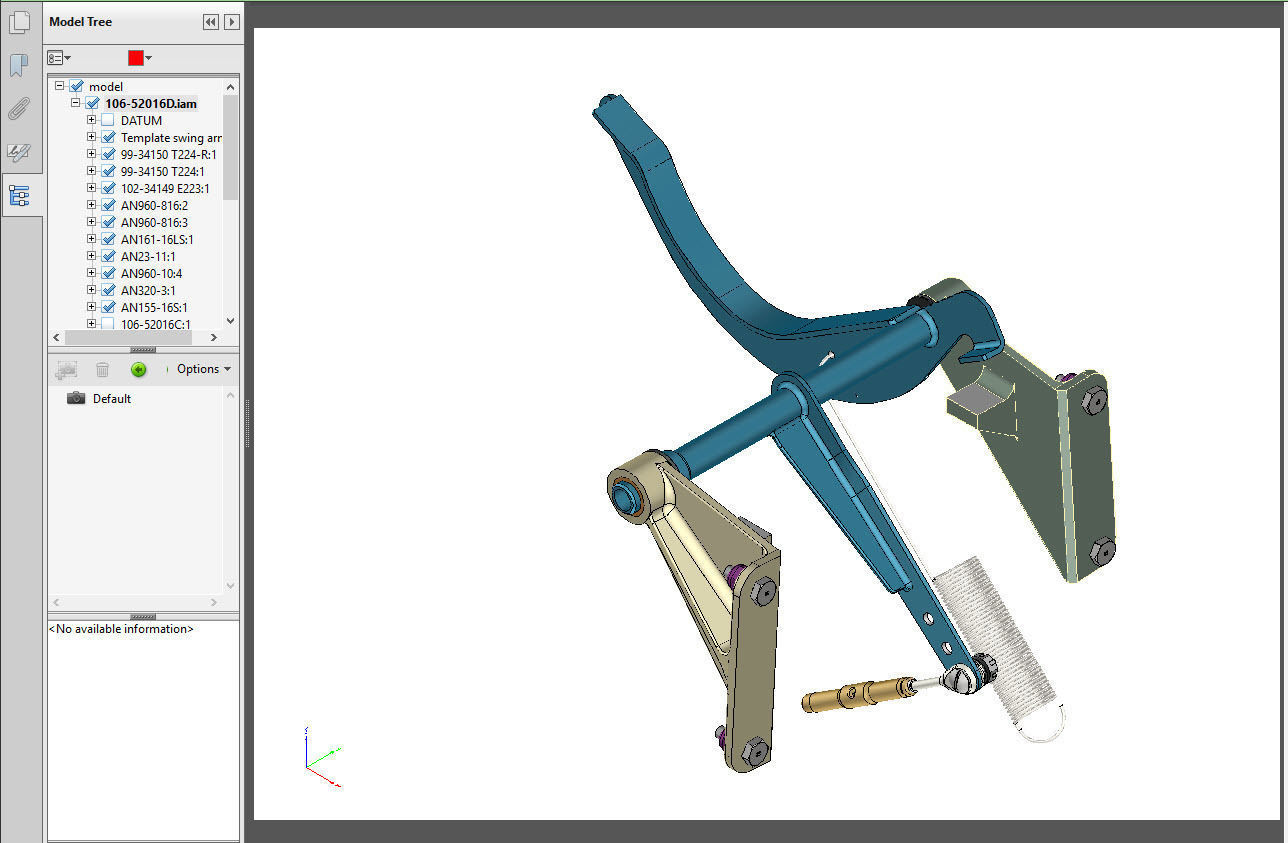The image size is (1288, 843).
Task: Click the single right-arrow button in Model Tree header
Action: click(232, 22)
